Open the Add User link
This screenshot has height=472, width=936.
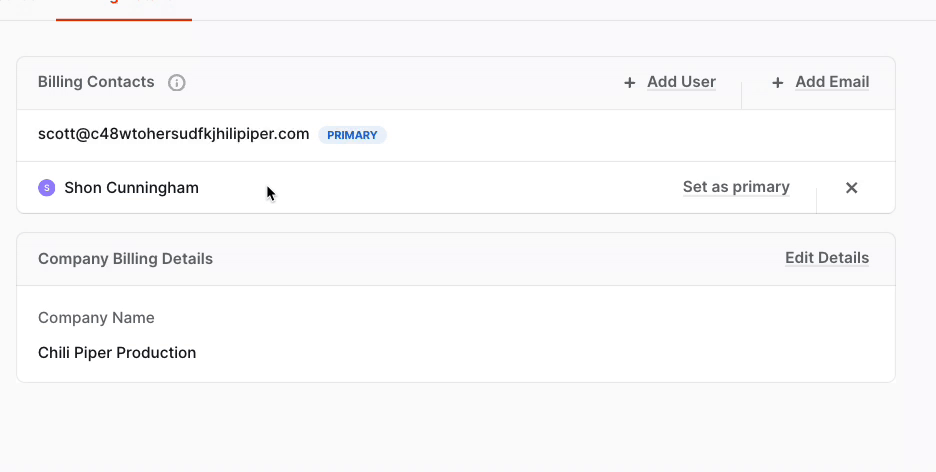point(681,82)
